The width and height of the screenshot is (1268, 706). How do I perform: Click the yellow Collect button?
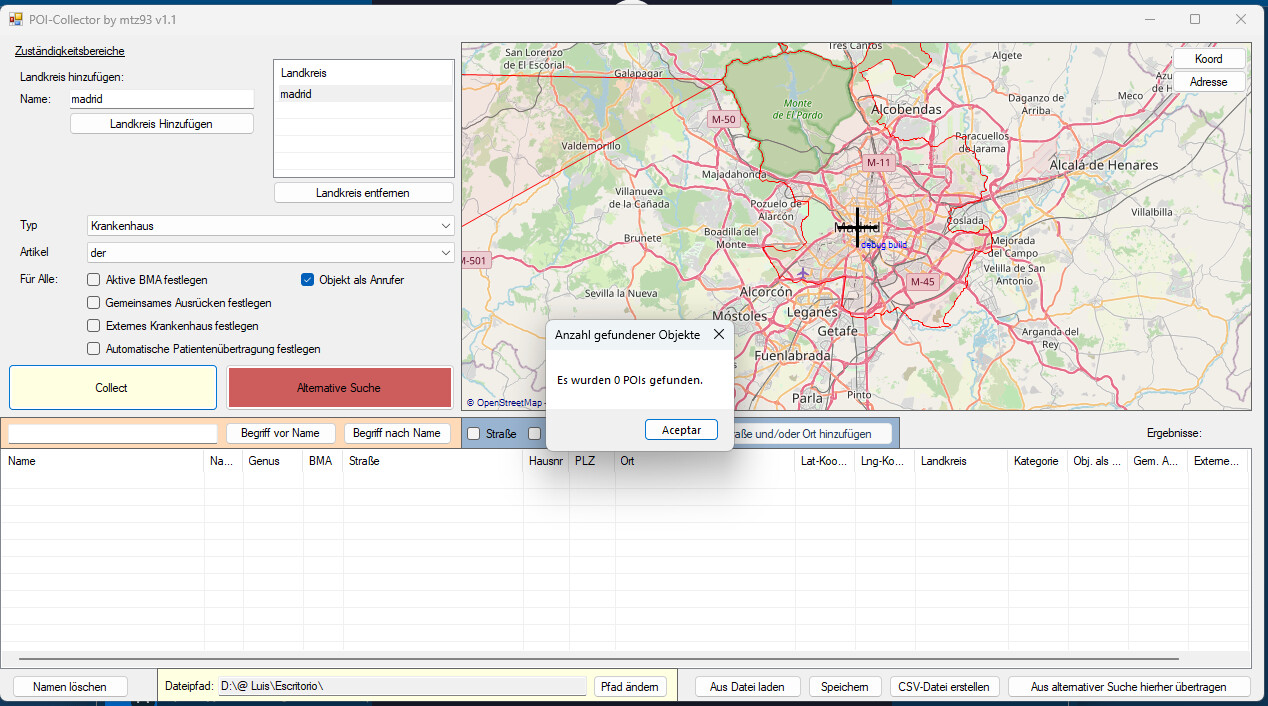click(x=112, y=388)
